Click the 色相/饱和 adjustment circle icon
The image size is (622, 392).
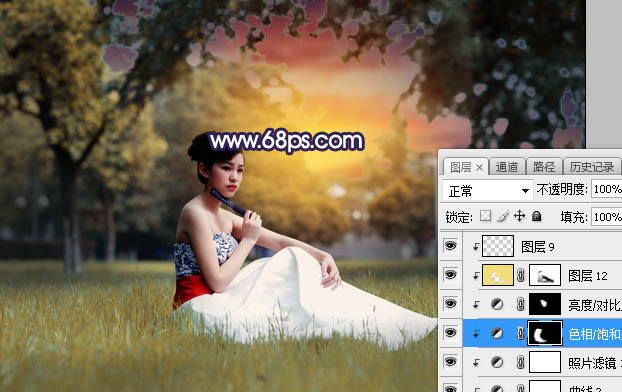(x=497, y=333)
